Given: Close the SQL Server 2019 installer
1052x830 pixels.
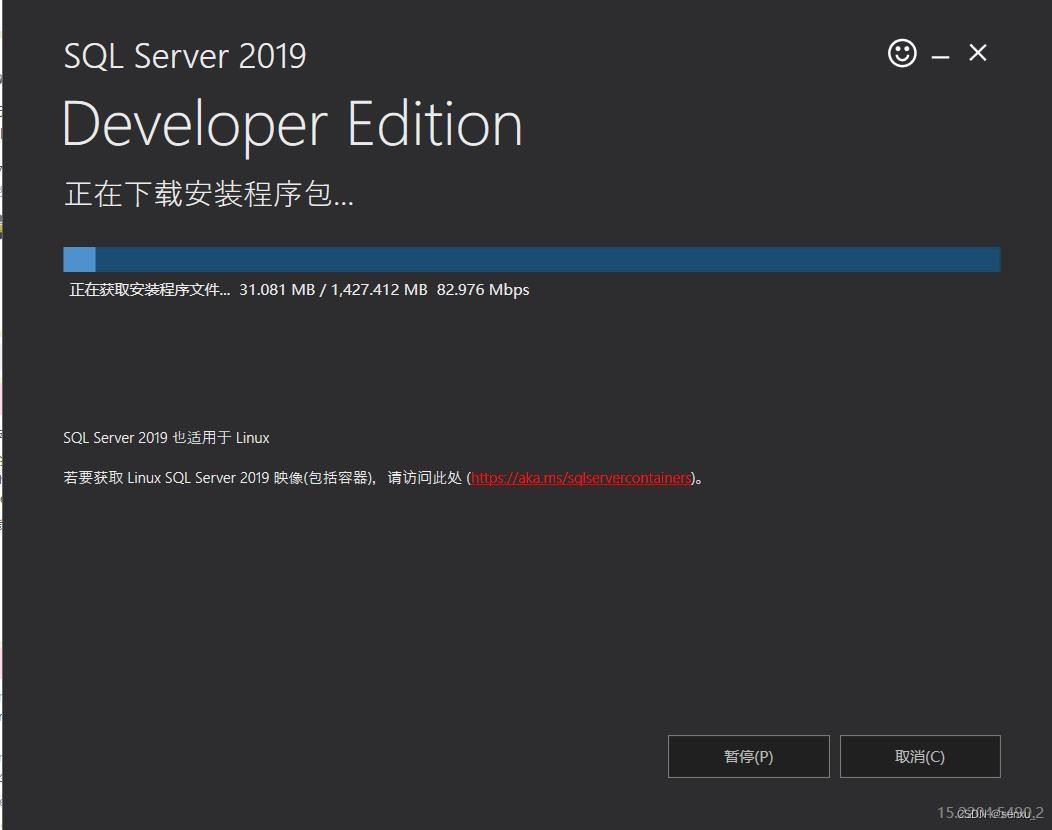Looking at the screenshot, I should click(x=978, y=53).
